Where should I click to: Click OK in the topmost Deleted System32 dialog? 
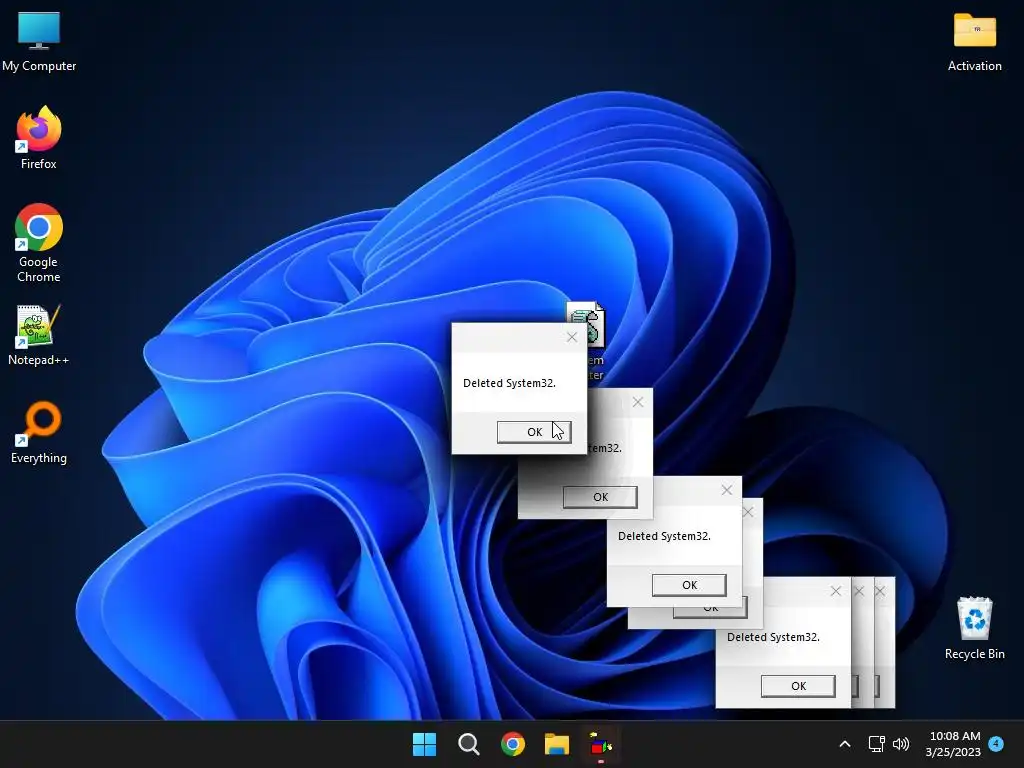tap(534, 432)
